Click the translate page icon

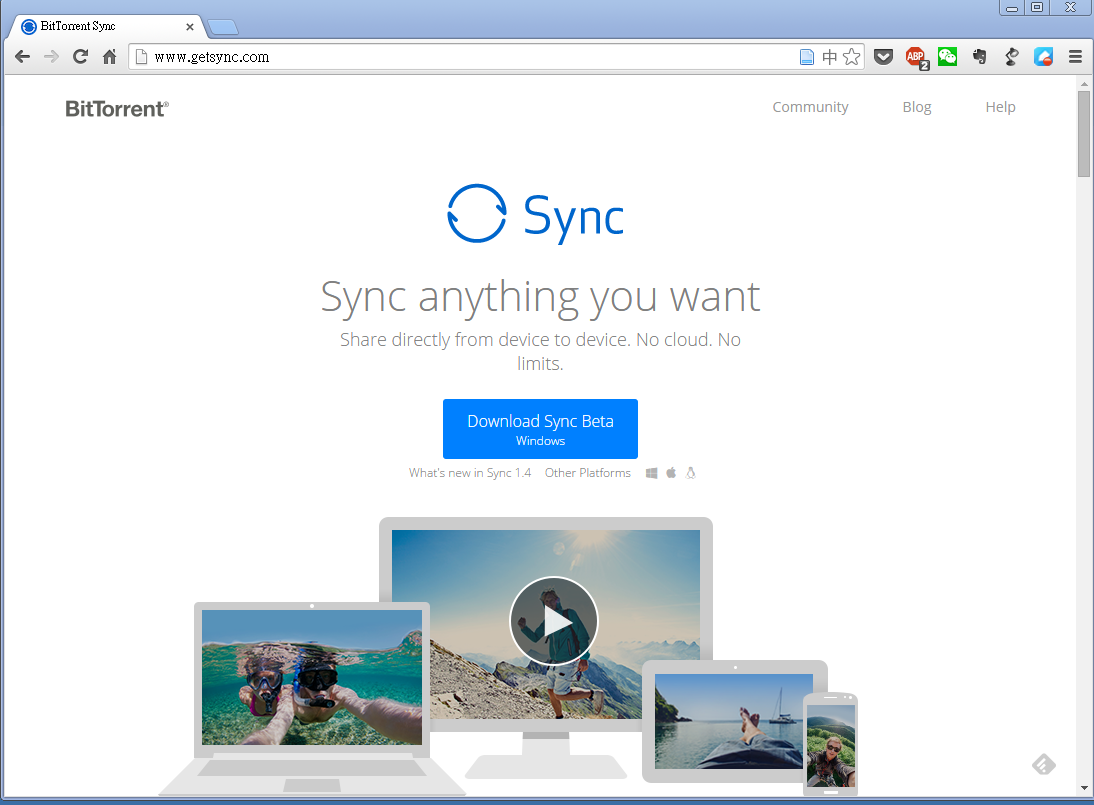pyautogui.click(x=829, y=57)
